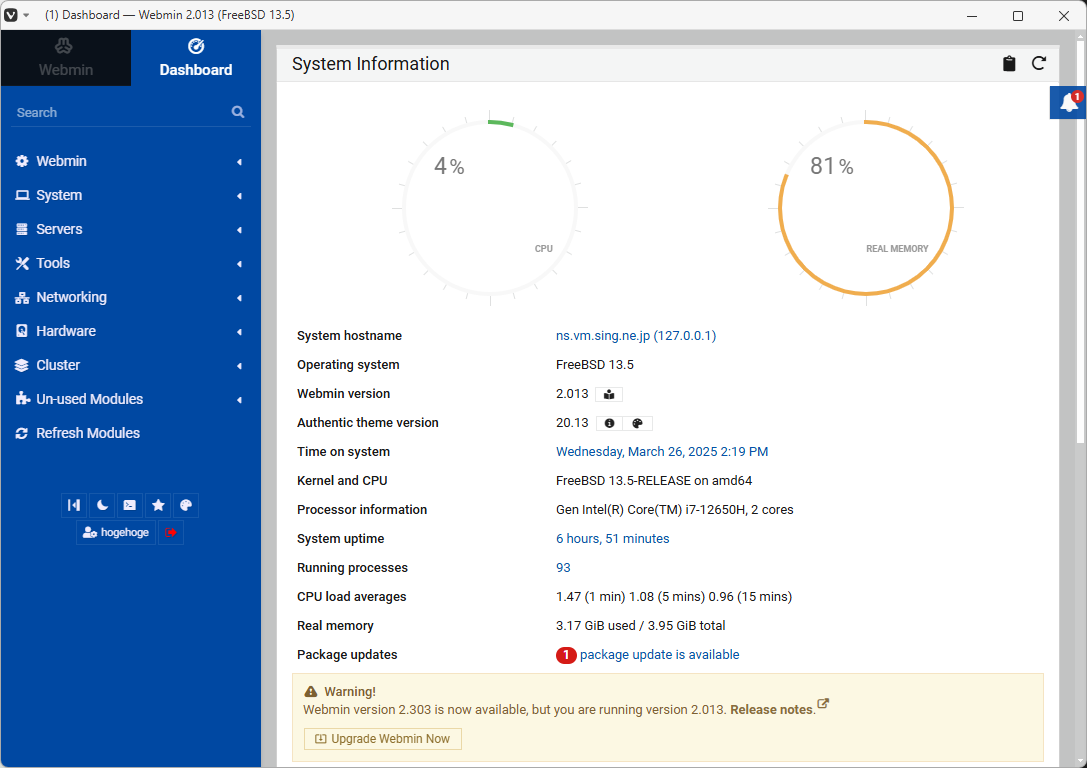Expand the Hardware menu arrow

tap(239, 332)
